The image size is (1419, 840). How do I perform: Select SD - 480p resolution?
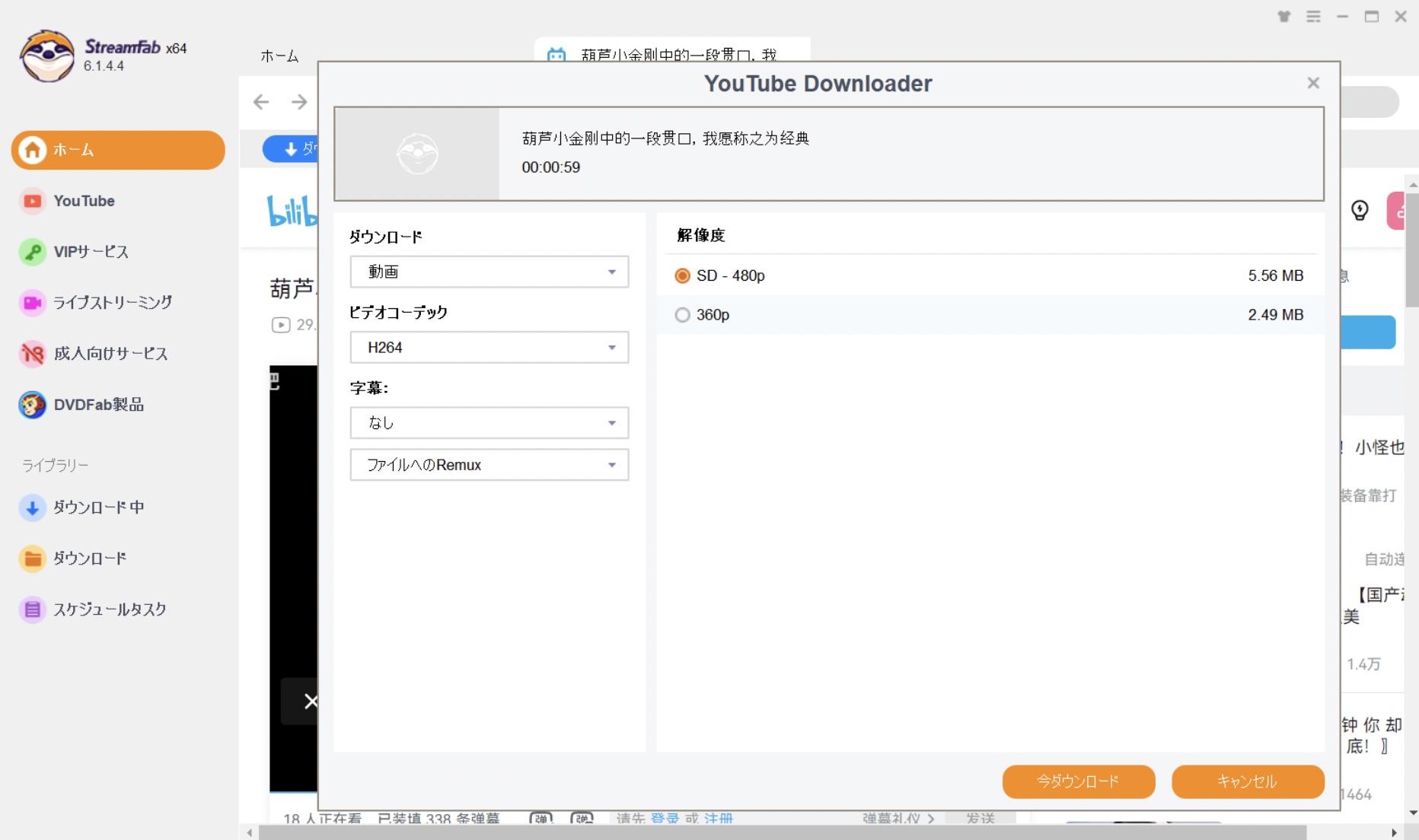click(682, 275)
